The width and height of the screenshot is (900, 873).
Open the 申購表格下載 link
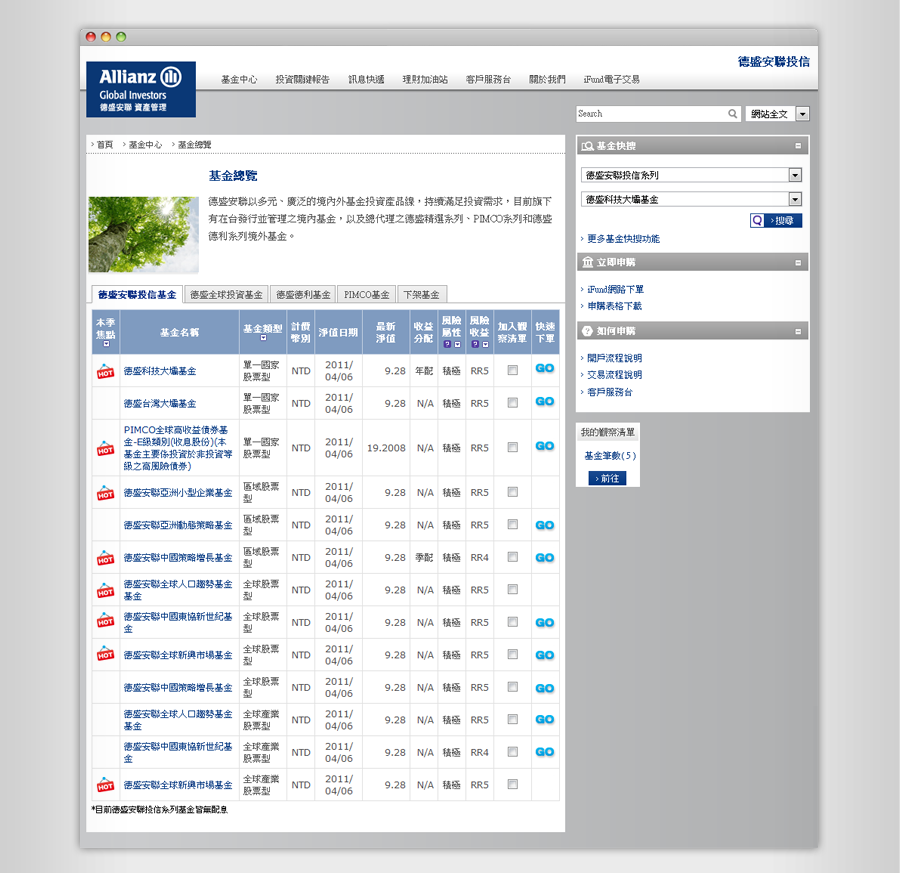(614, 306)
